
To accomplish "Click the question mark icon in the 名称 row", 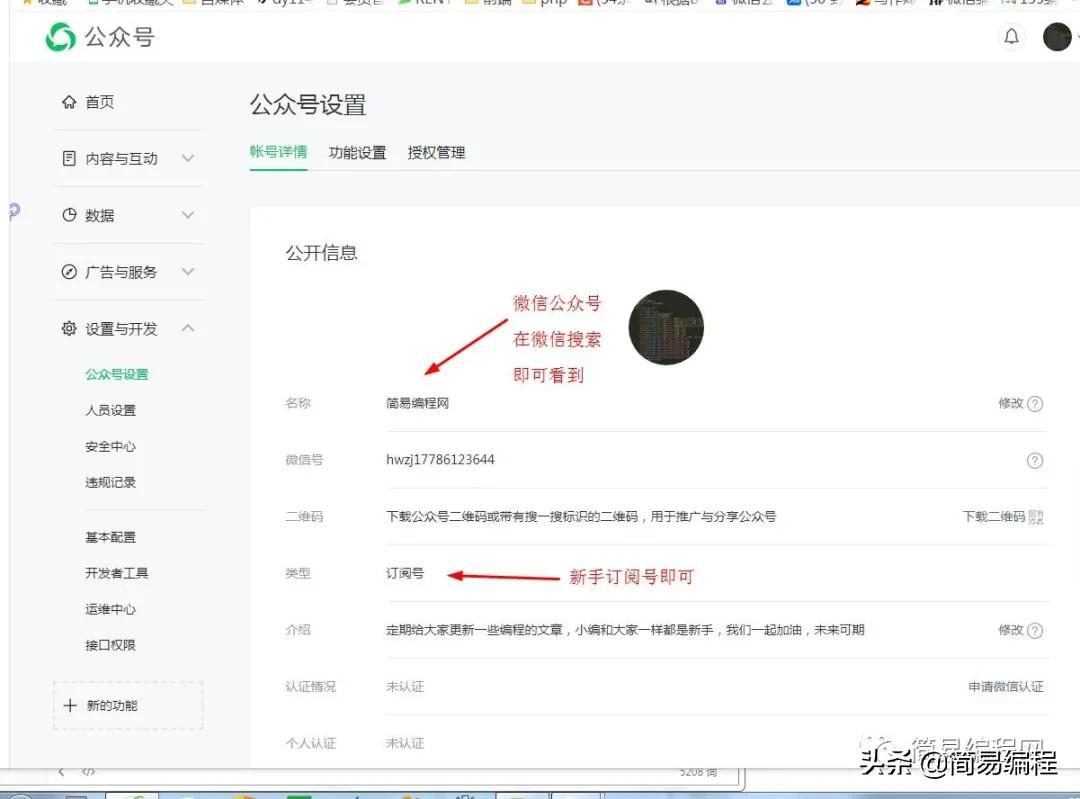I will [1037, 404].
